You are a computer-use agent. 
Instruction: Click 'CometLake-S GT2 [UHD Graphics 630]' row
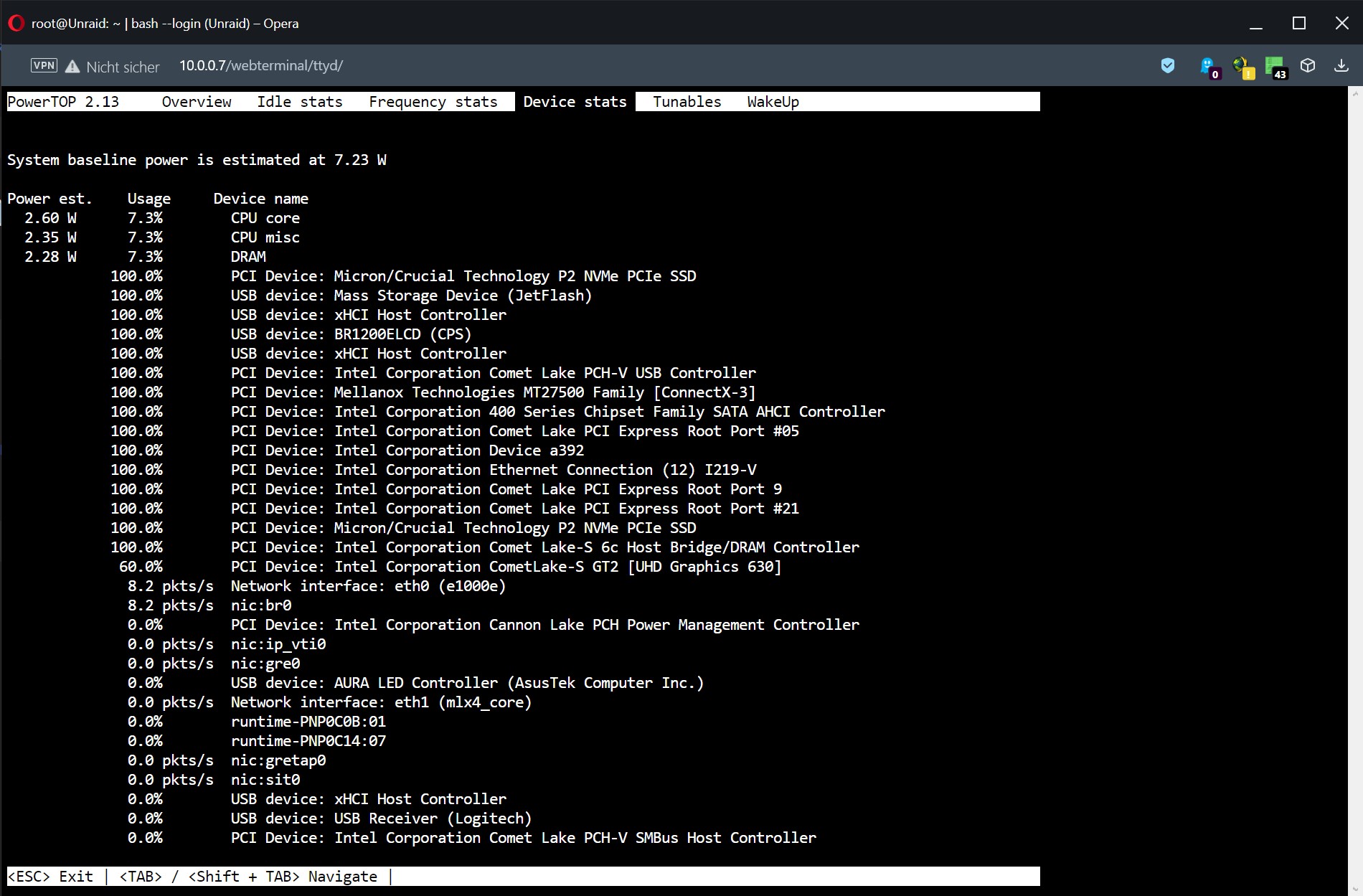pyautogui.click(x=506, y=567)
